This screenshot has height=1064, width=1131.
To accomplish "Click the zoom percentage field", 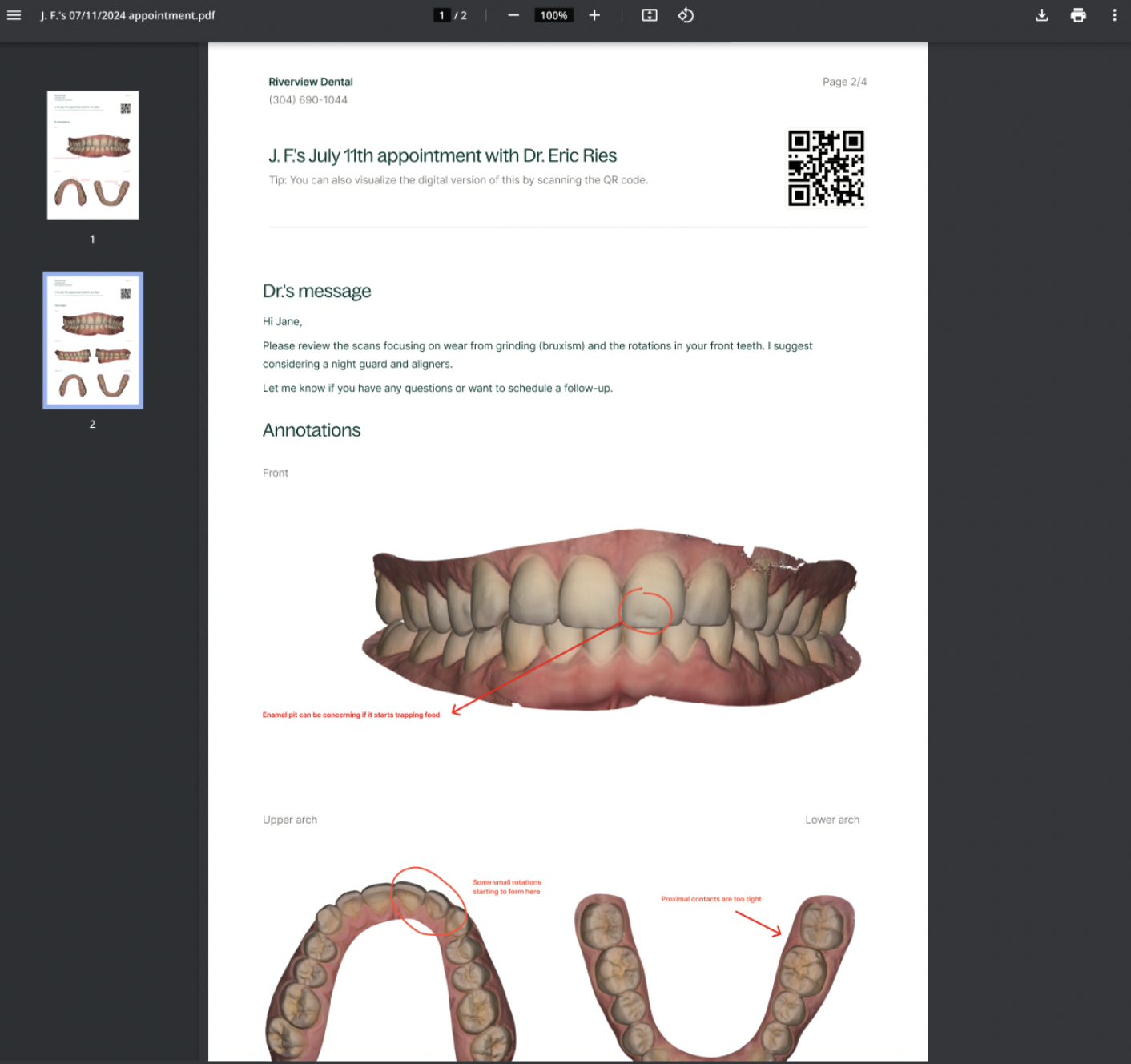I will point(553,14).
